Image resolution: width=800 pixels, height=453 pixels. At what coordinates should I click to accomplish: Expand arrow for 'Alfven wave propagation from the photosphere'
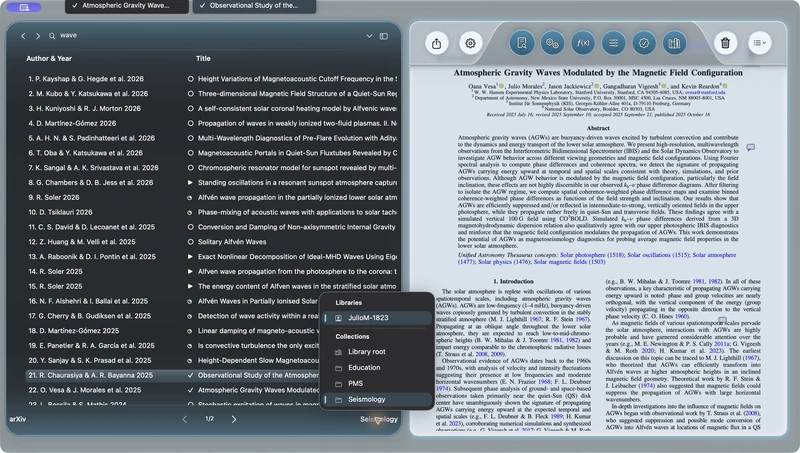(190, 271)
